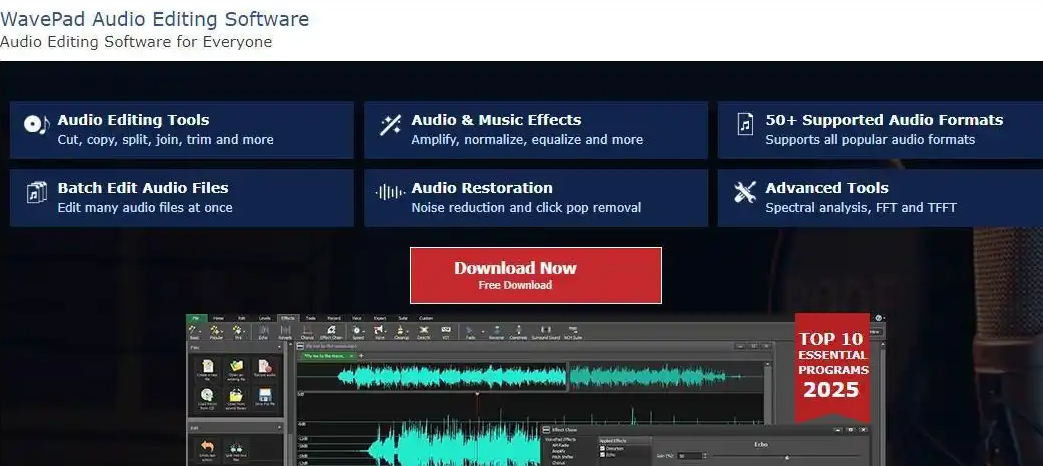Click the Split into two files icon
The width and height of the screenshot is (1043, 466).
236,449
